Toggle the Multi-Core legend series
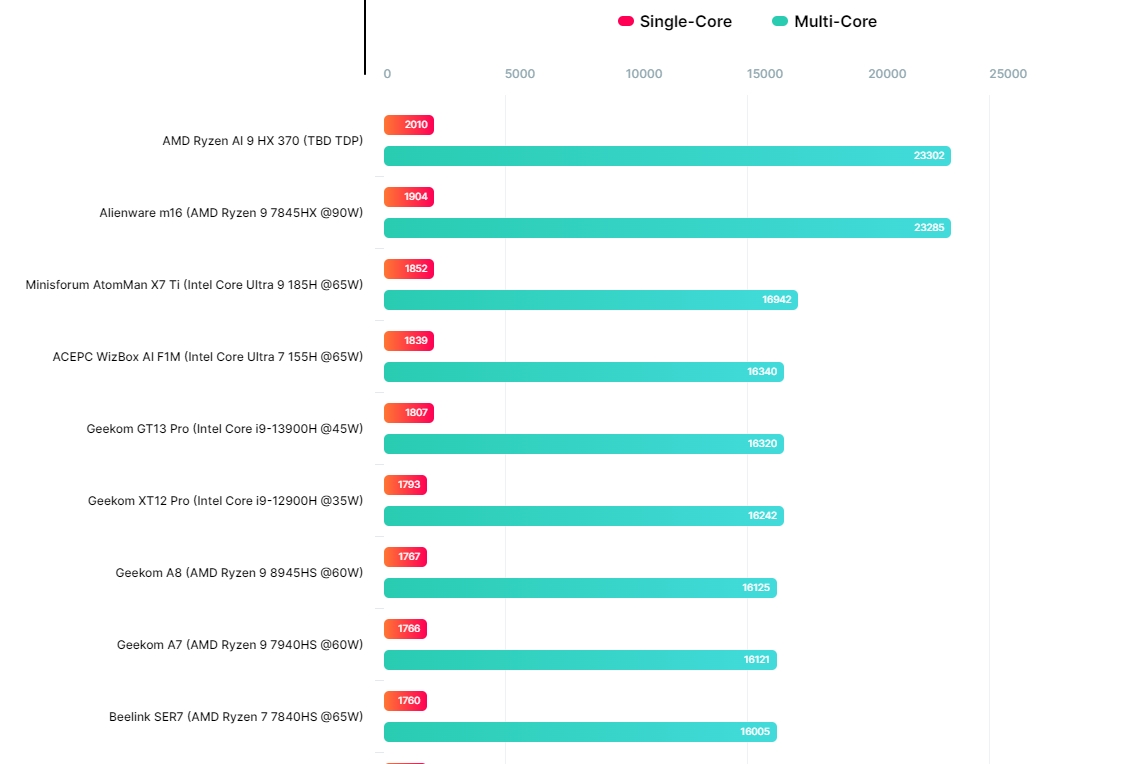 coord(835,22)
